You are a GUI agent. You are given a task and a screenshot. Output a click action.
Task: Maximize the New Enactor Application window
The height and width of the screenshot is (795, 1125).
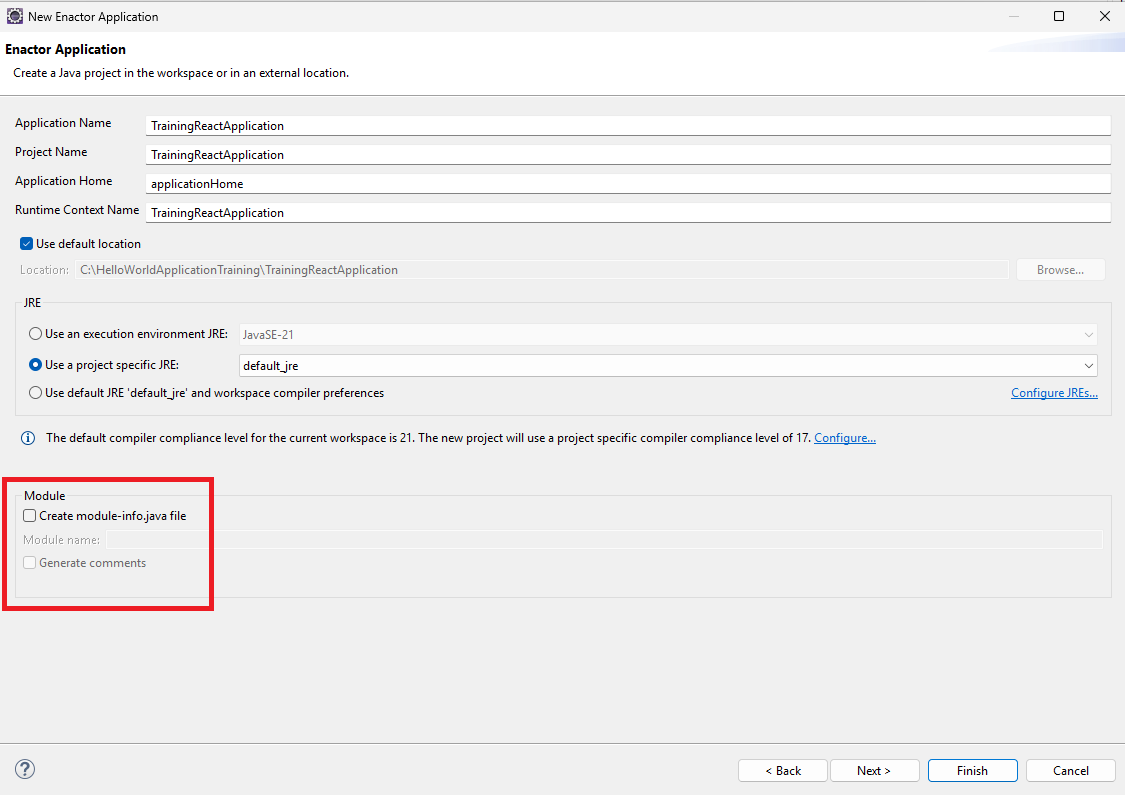(1059, 16)
